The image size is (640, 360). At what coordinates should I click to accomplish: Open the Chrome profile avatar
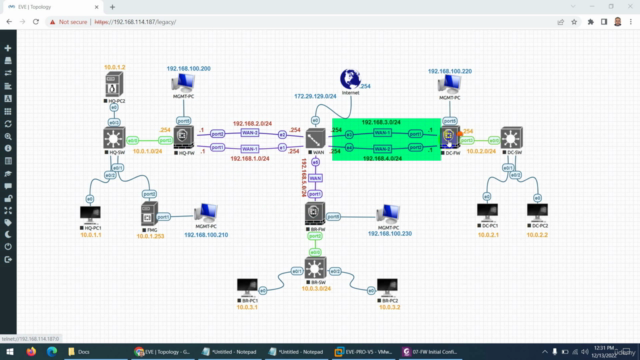pos(618,22)
